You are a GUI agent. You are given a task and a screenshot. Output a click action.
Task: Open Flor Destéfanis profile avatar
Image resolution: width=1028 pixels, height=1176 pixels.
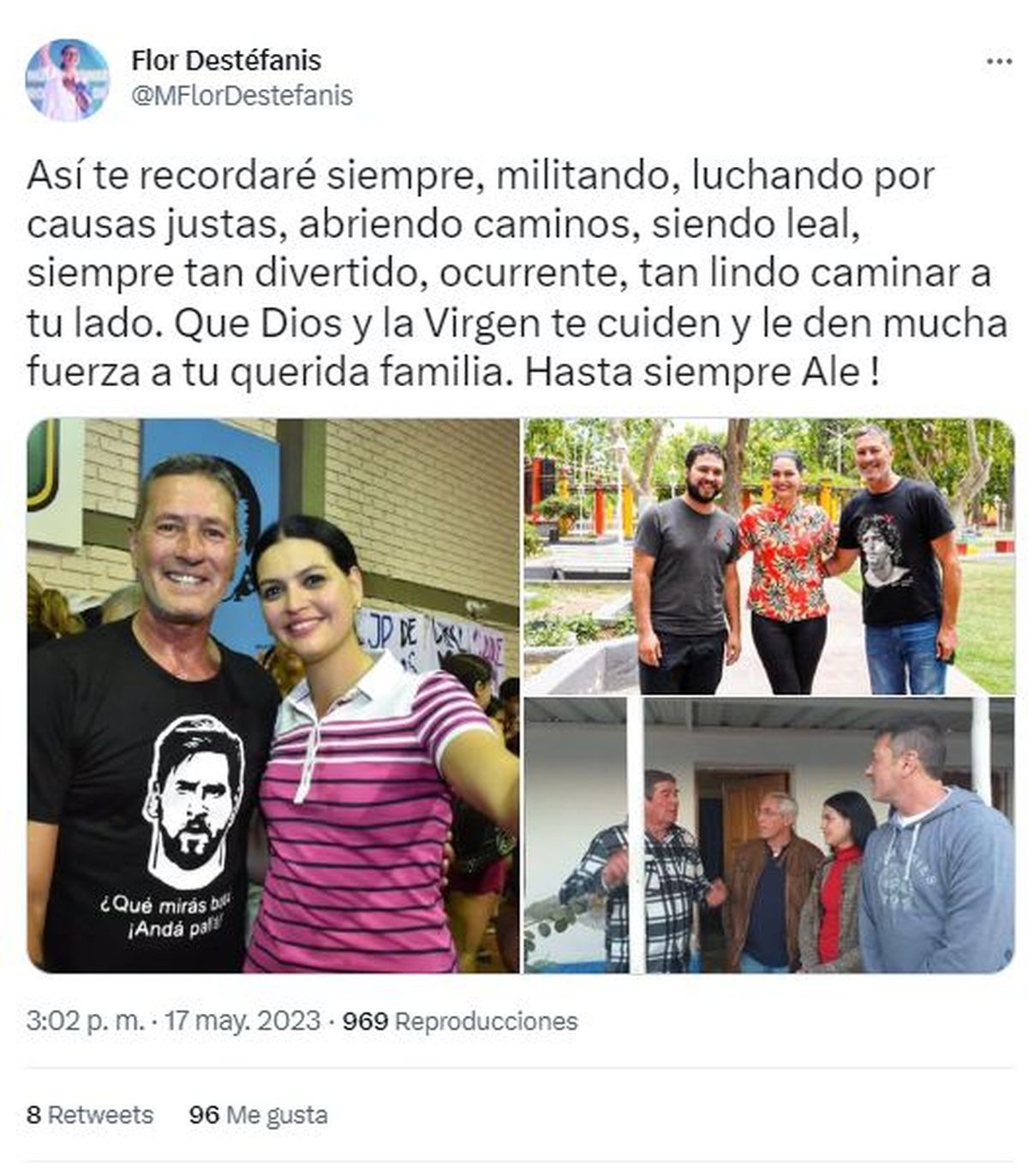67,80
